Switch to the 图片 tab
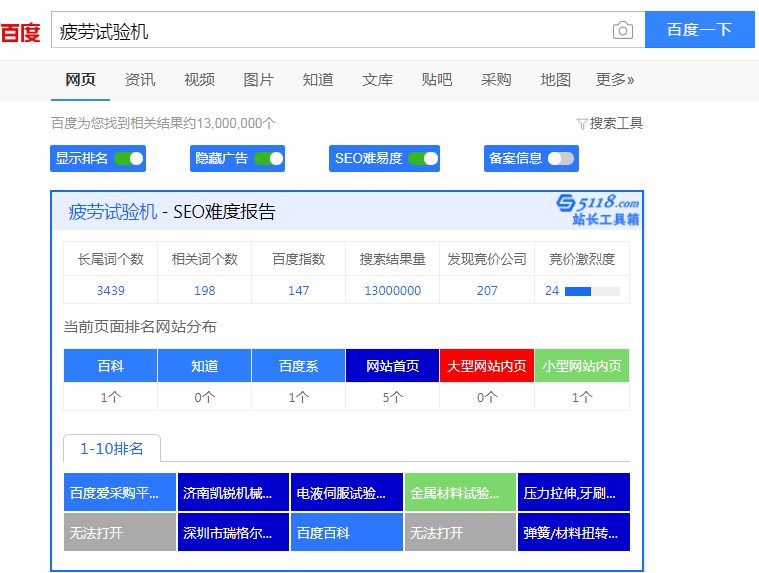759x573 pixels. tap(258, 80)
